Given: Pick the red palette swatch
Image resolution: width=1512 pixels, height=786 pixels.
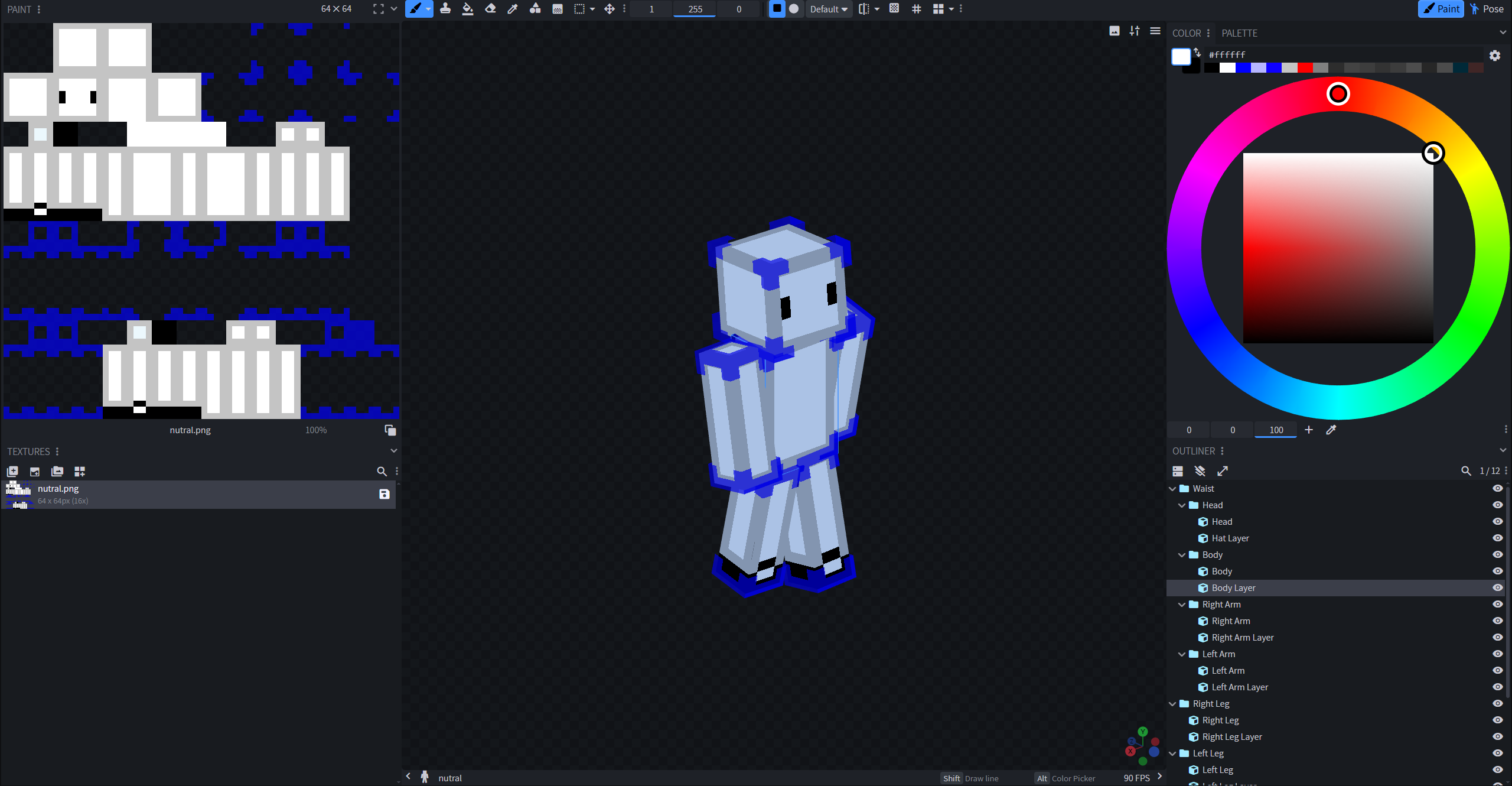Looking at the screenshot, I should [x=1305, y=68].
